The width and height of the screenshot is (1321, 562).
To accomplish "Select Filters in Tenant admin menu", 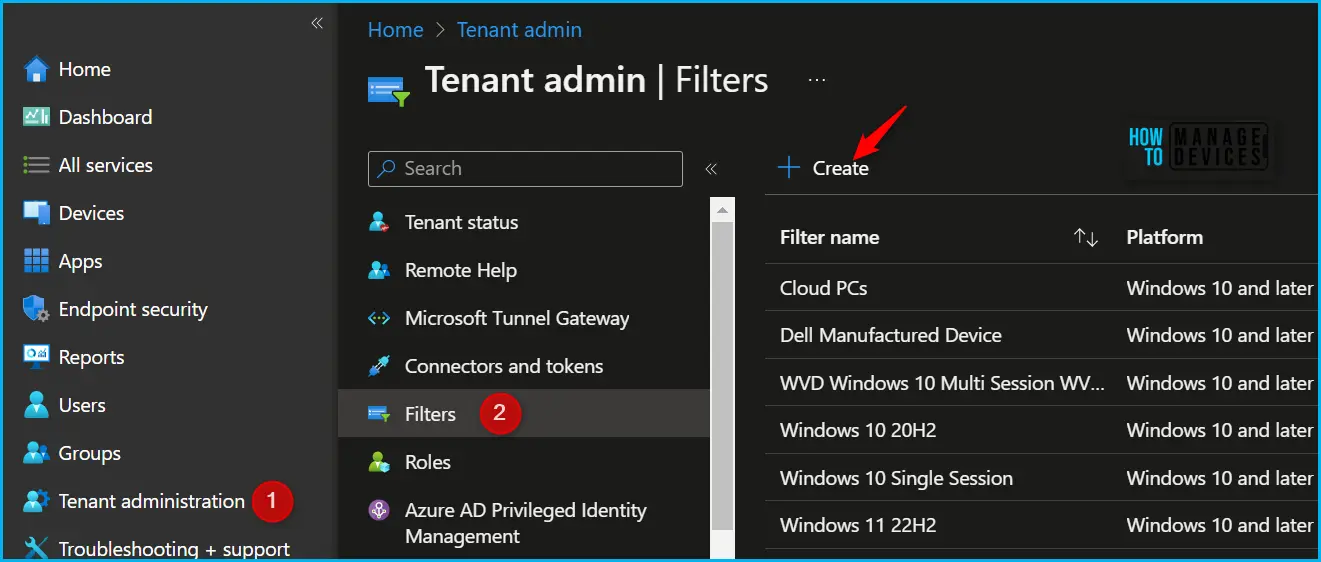I will point(524,414).
